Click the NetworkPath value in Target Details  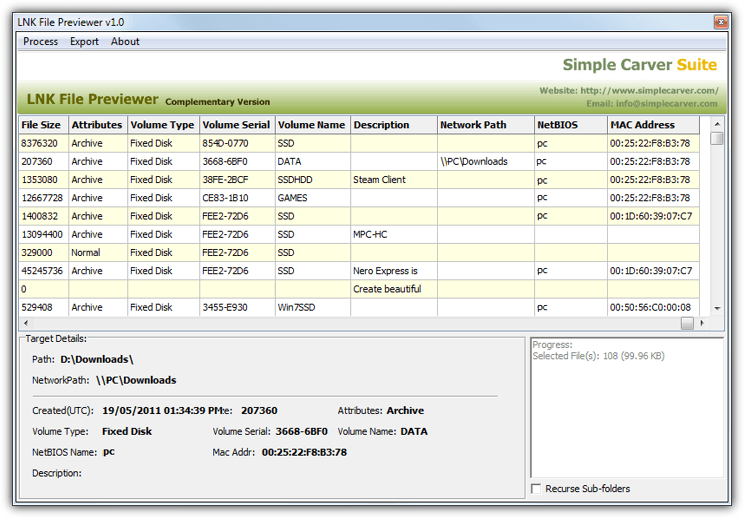tap(136, 380)
